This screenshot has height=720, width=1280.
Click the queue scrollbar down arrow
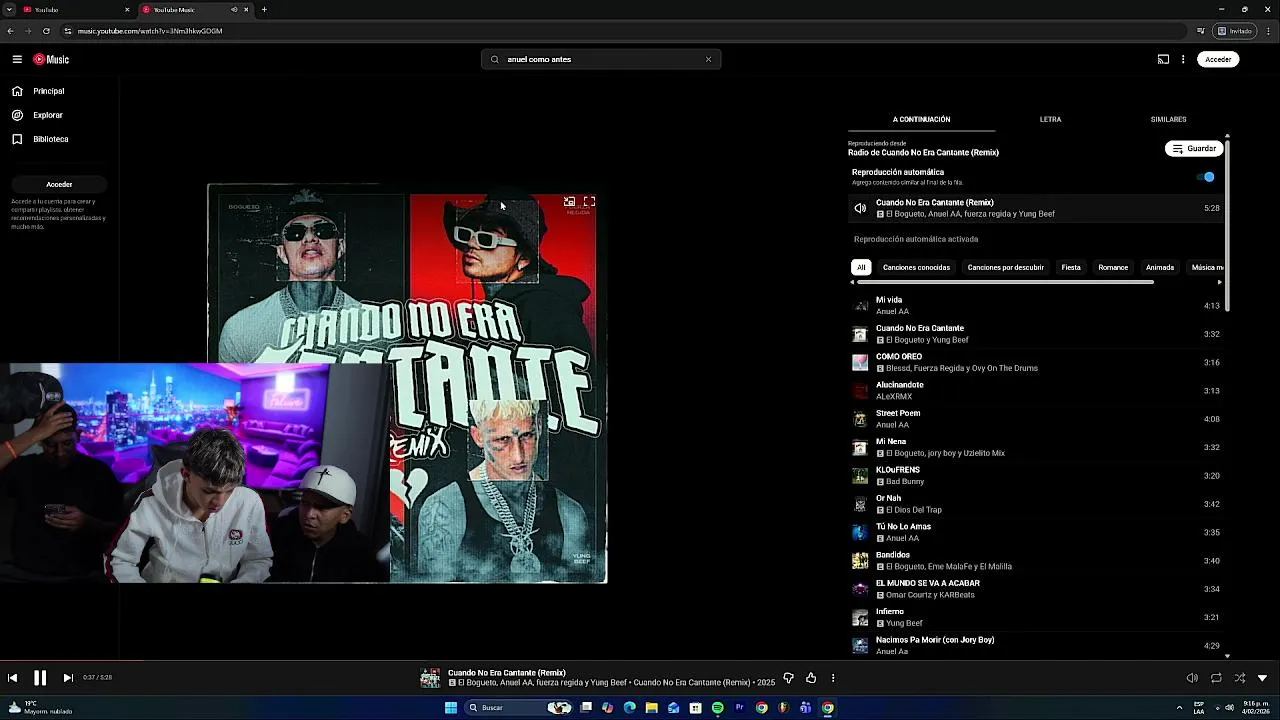[x=1227, y=656]
